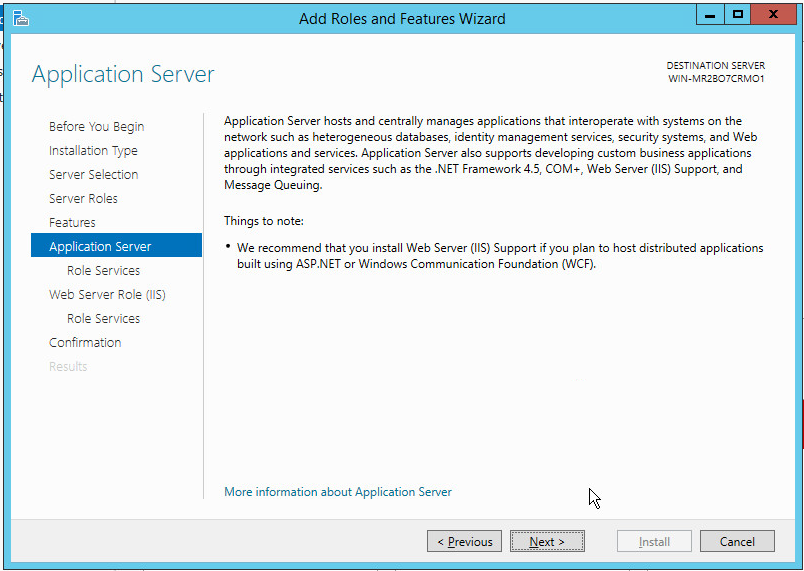This screenshot has height=571, width=804.
Task: Open Role Services under Web Server Role (IIS)
Action: pyautogui.click(x=103, y=319)
